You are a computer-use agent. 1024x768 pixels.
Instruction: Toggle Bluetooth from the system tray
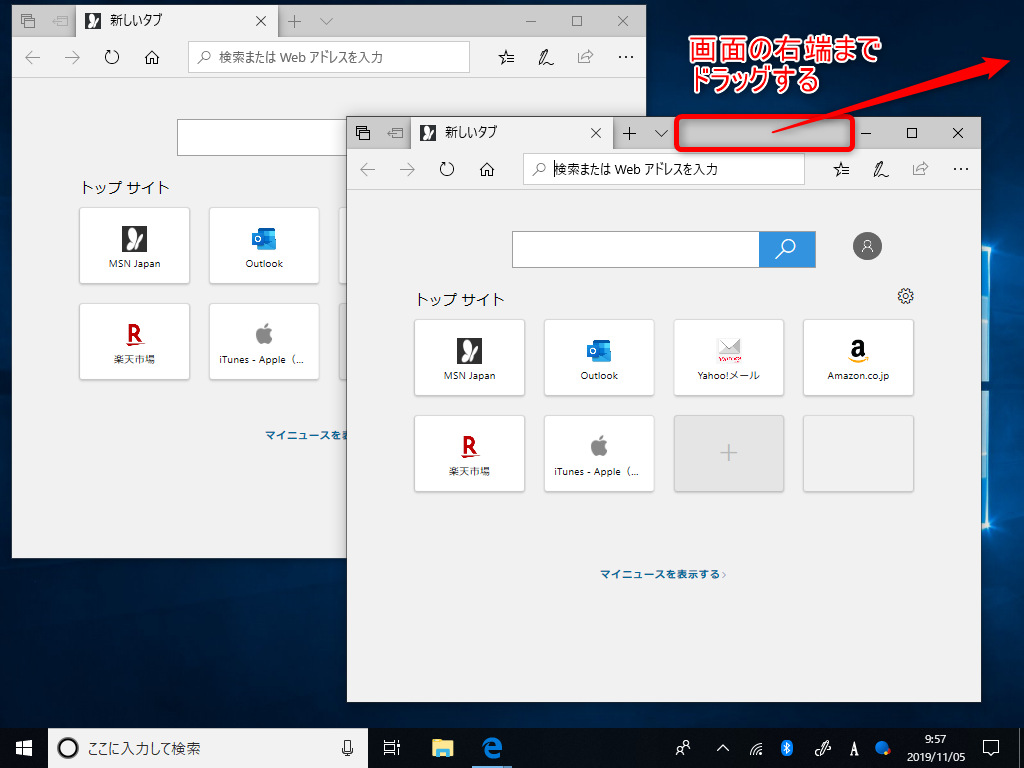tap(788, 748)
